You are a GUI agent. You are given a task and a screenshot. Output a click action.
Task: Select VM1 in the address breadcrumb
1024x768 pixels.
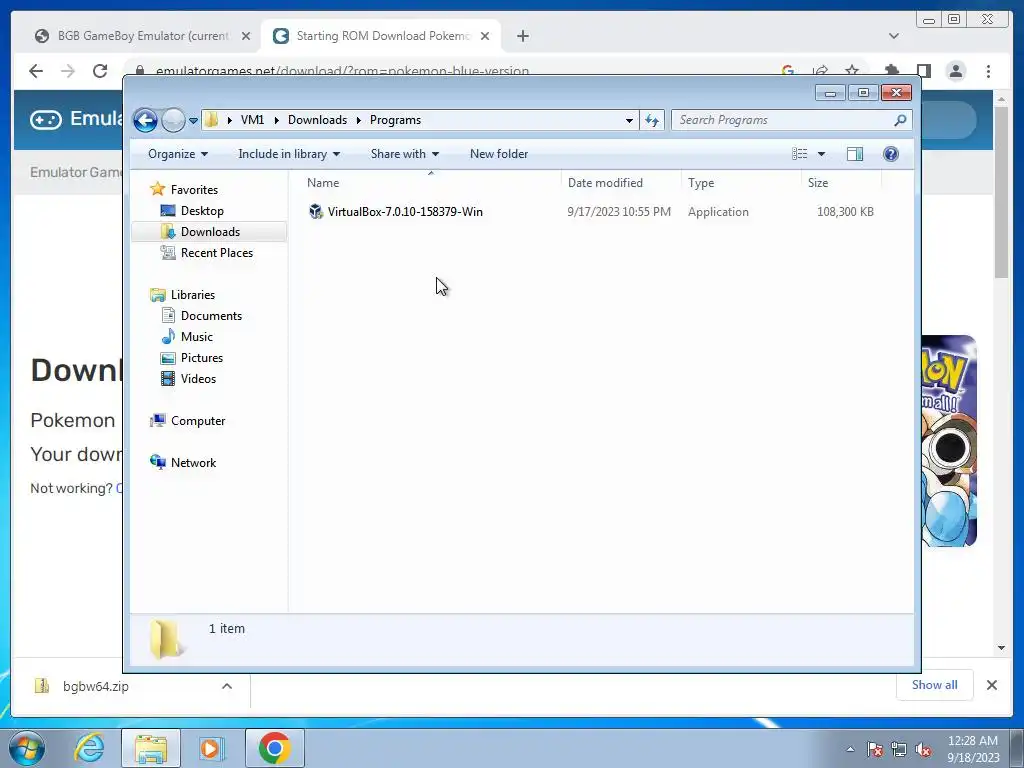tap(252, 120)
